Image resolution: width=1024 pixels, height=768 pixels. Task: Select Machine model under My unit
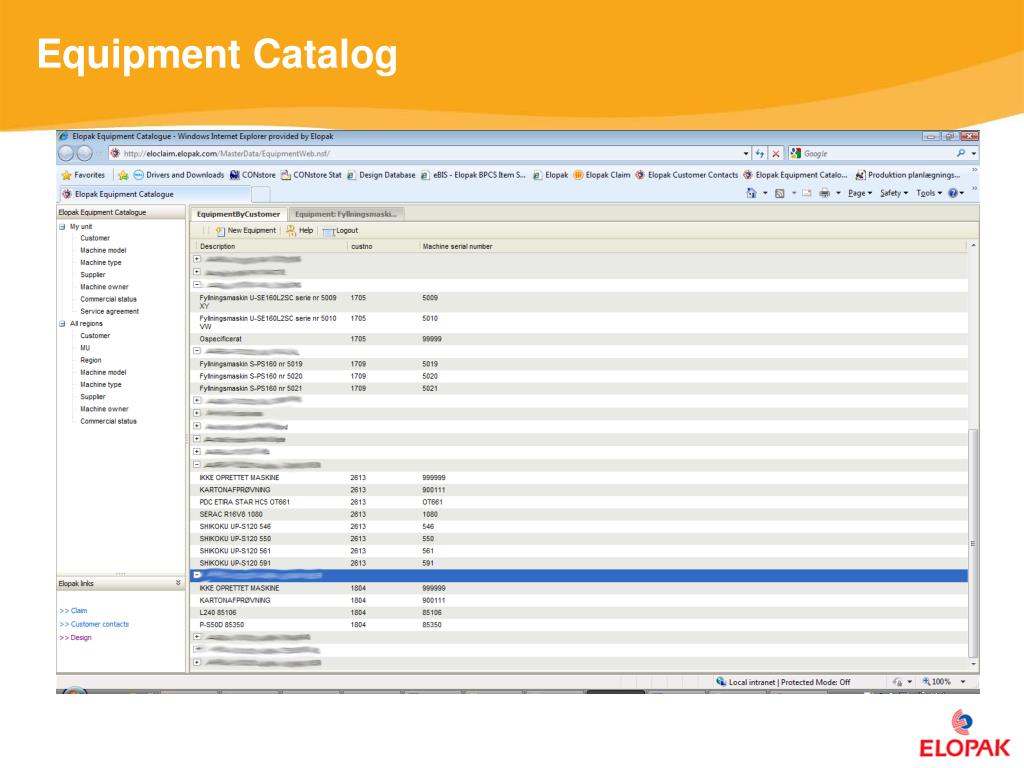[x=103, y=251]
